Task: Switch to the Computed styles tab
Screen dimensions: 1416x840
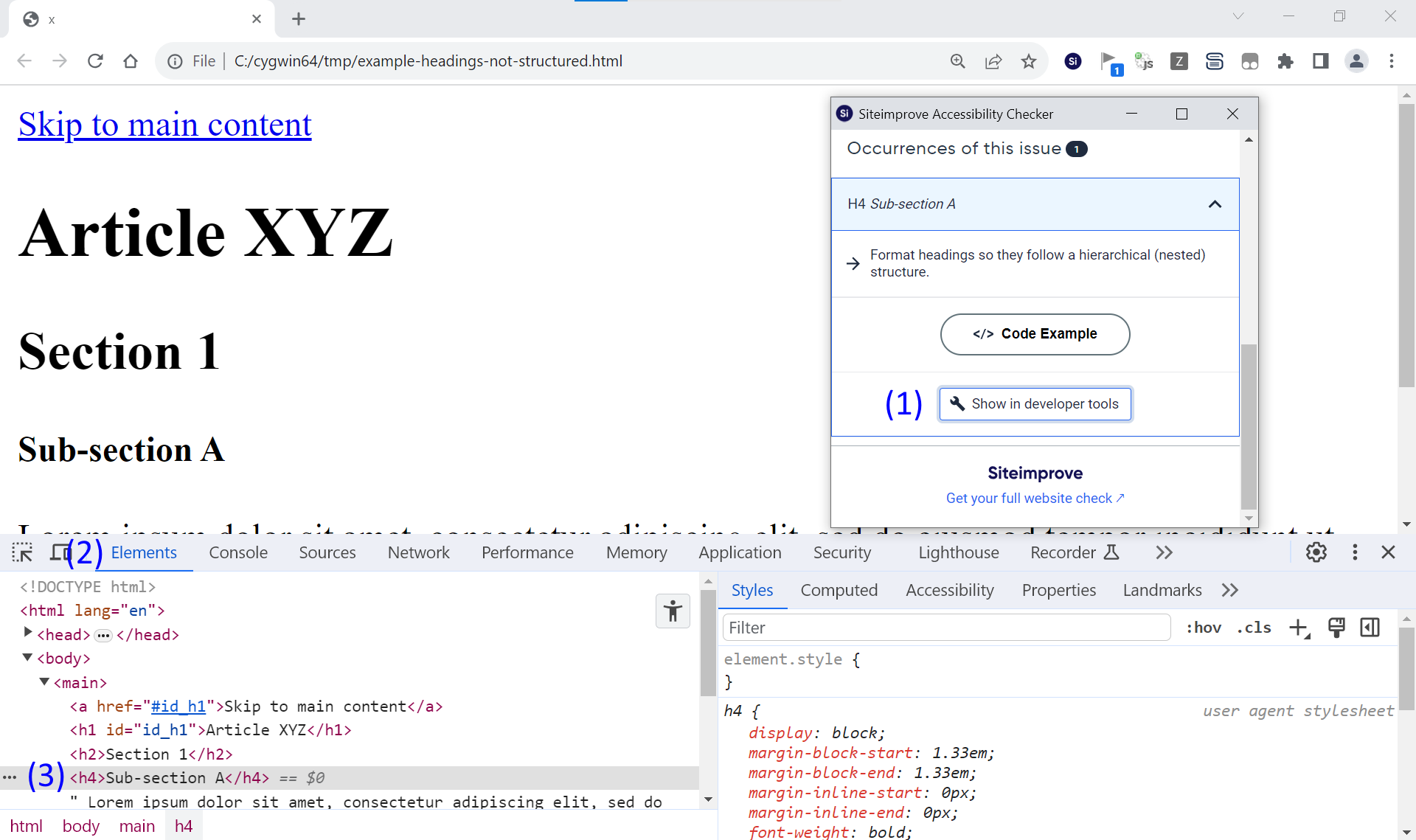Action: pyautogui.click(x=839, y=590)
